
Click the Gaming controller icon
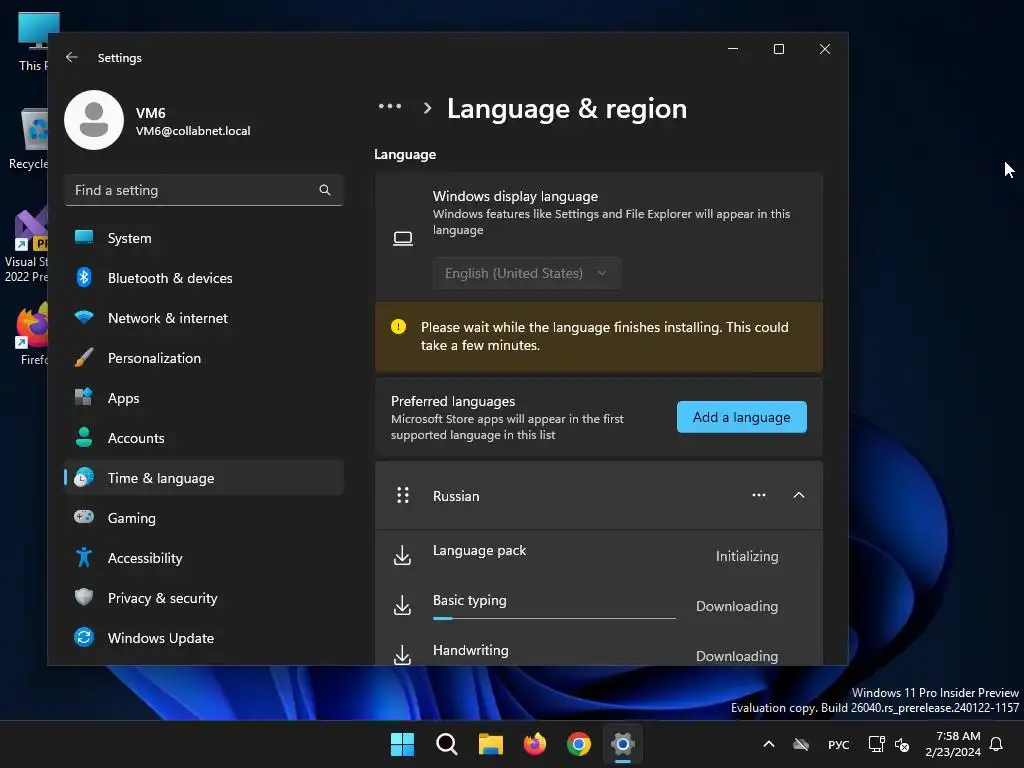pos(84,517)
